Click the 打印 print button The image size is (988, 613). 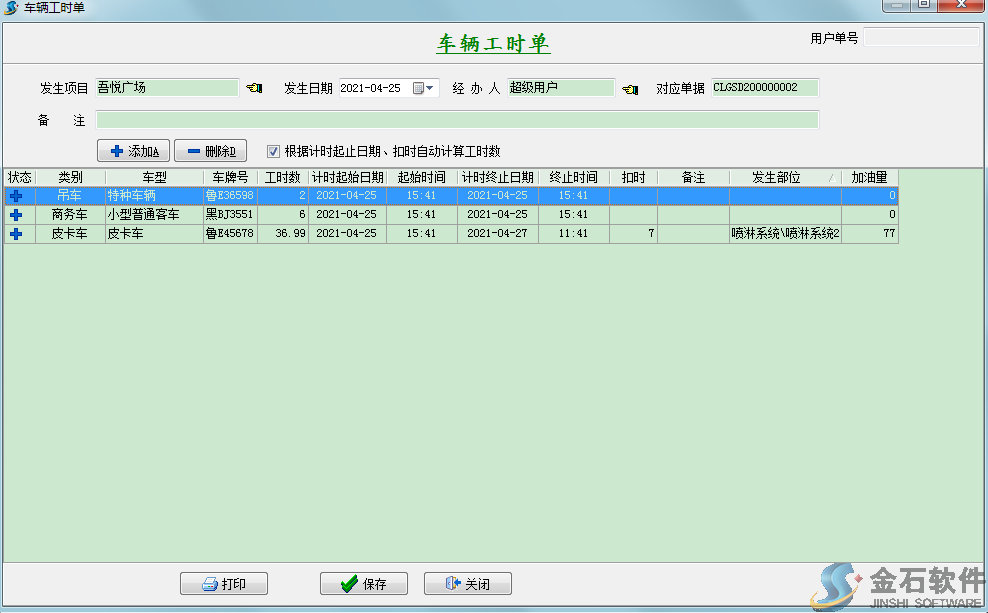click(224, 584)
